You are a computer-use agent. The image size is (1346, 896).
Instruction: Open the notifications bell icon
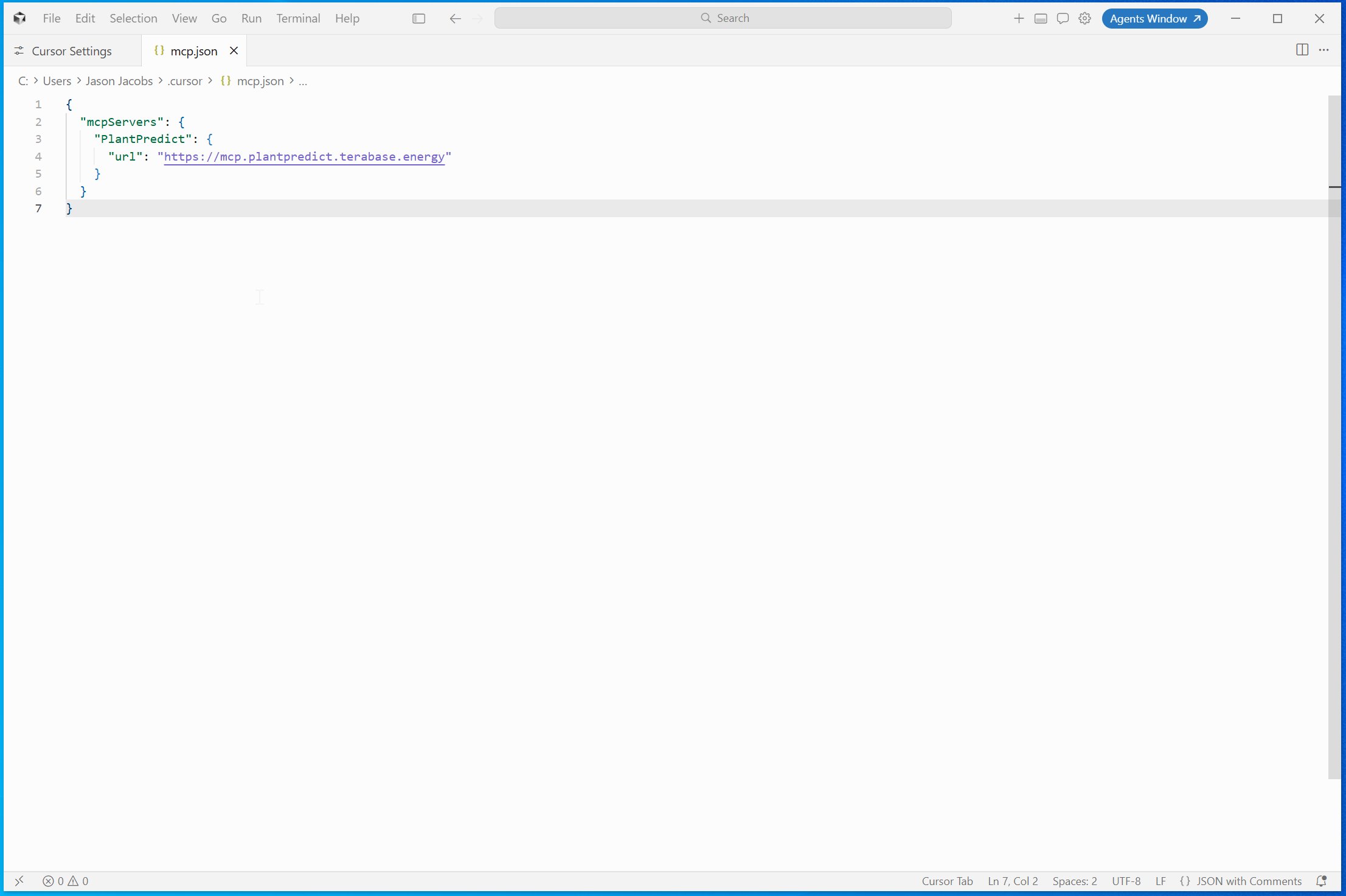pos(1321,881)
